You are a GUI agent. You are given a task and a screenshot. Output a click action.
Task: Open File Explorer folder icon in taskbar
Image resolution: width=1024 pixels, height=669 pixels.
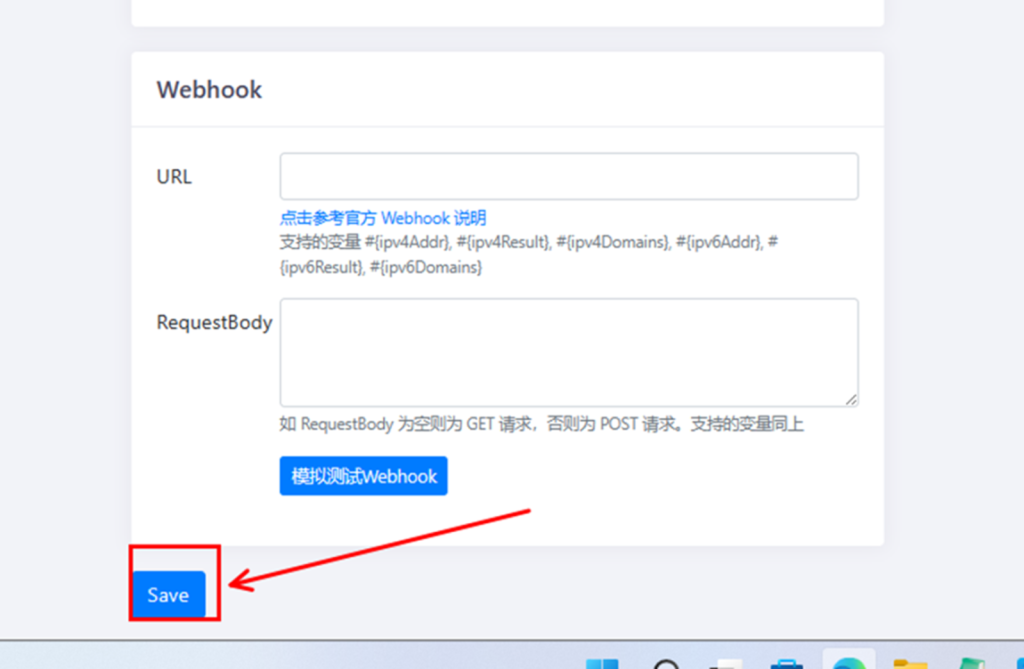pos(910,664)
